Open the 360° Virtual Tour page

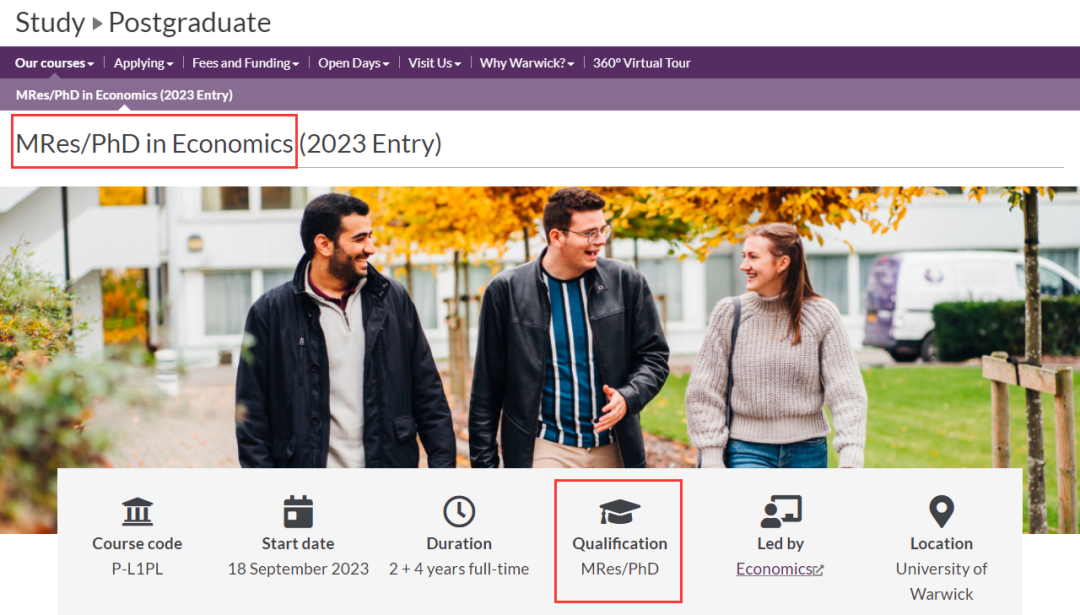point(641,63)
